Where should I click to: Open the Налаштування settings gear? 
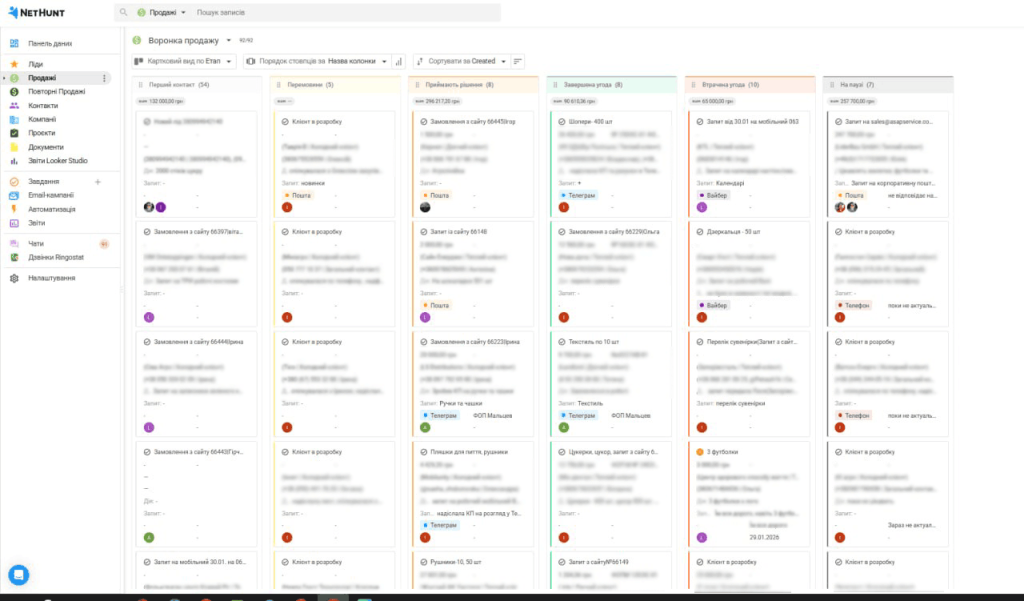[14, 279]
